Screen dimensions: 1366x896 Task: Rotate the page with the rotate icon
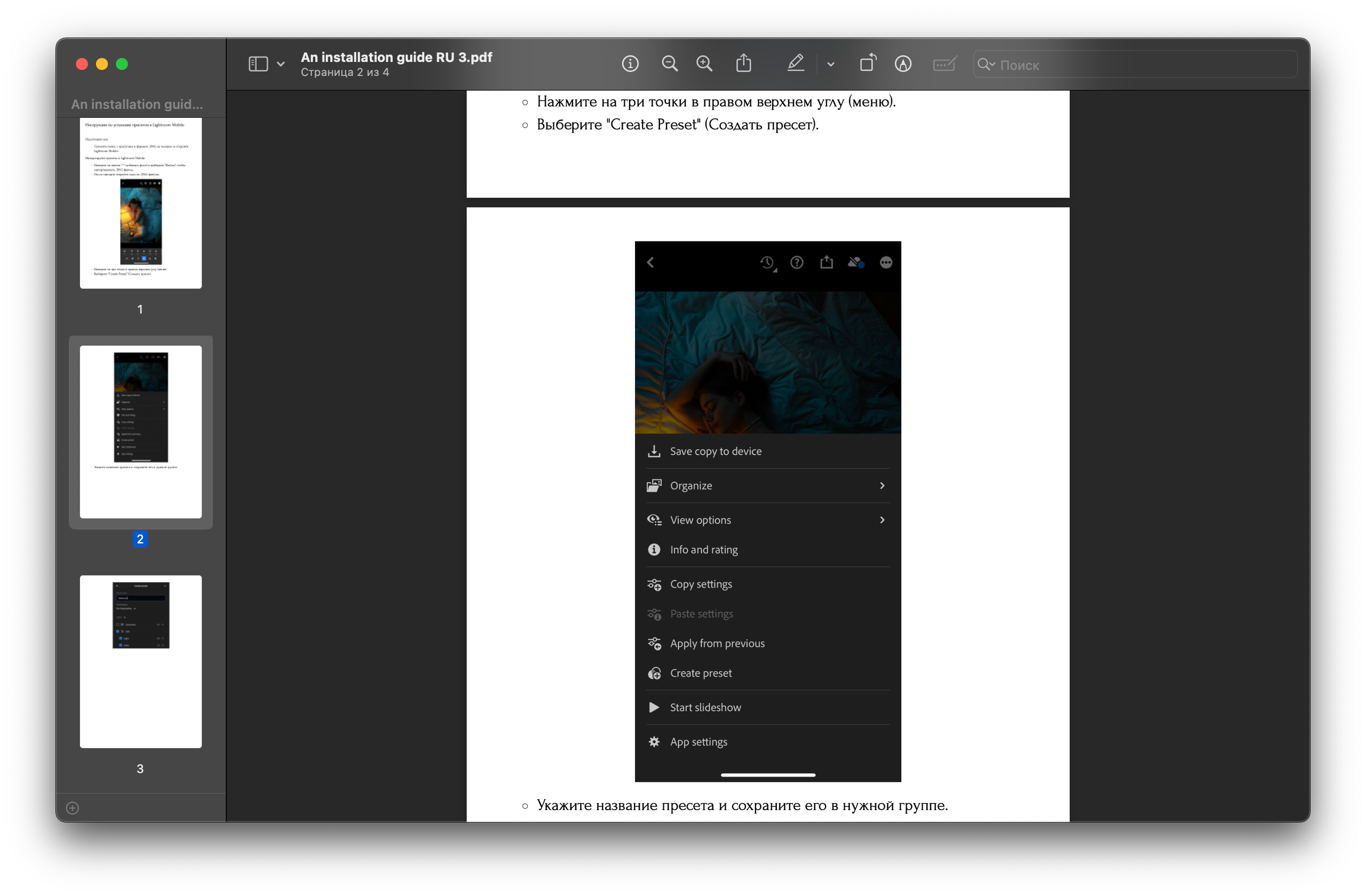[x=867, y=63]
